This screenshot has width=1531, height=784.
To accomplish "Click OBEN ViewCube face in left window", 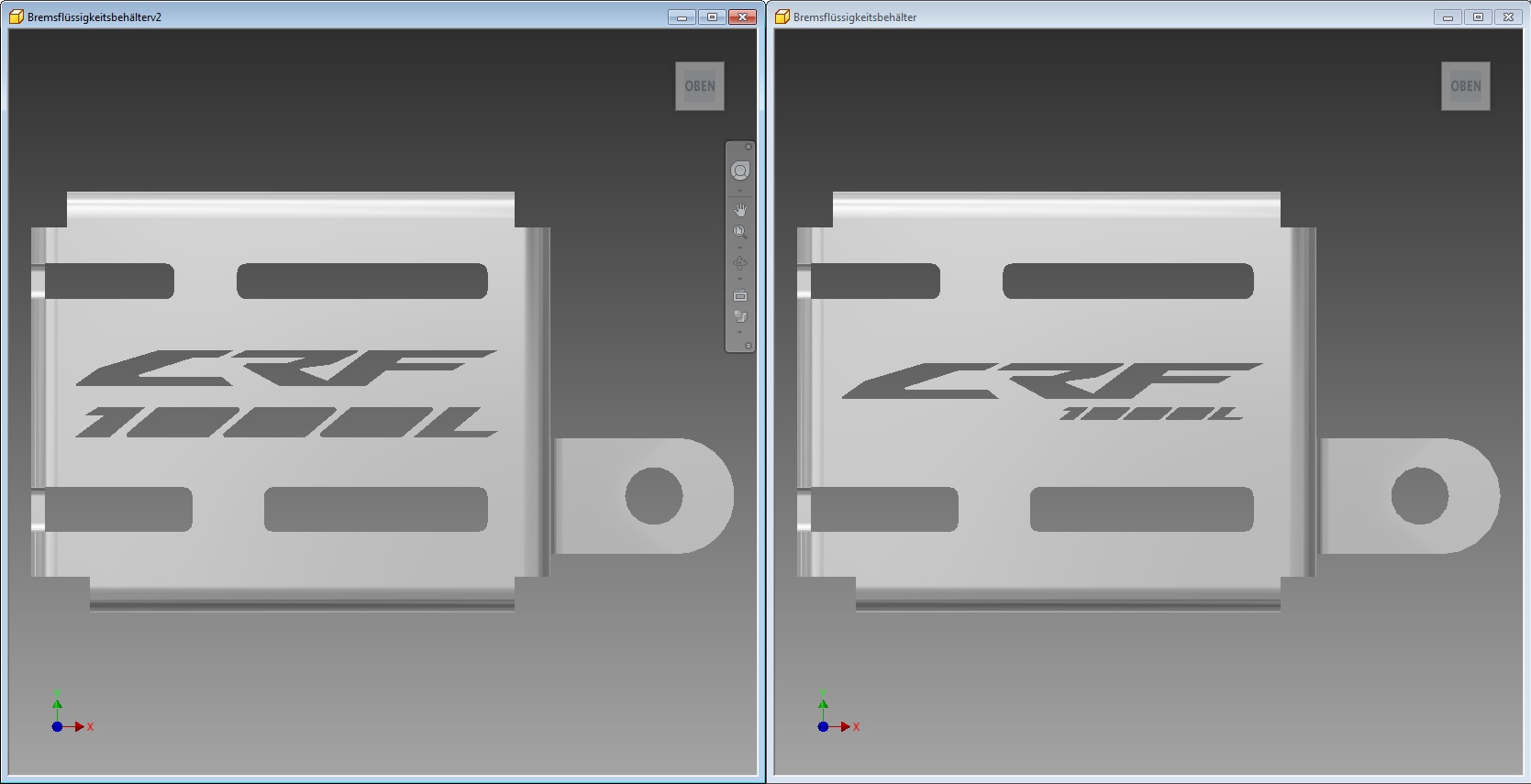I will click(x=700, y=86).
